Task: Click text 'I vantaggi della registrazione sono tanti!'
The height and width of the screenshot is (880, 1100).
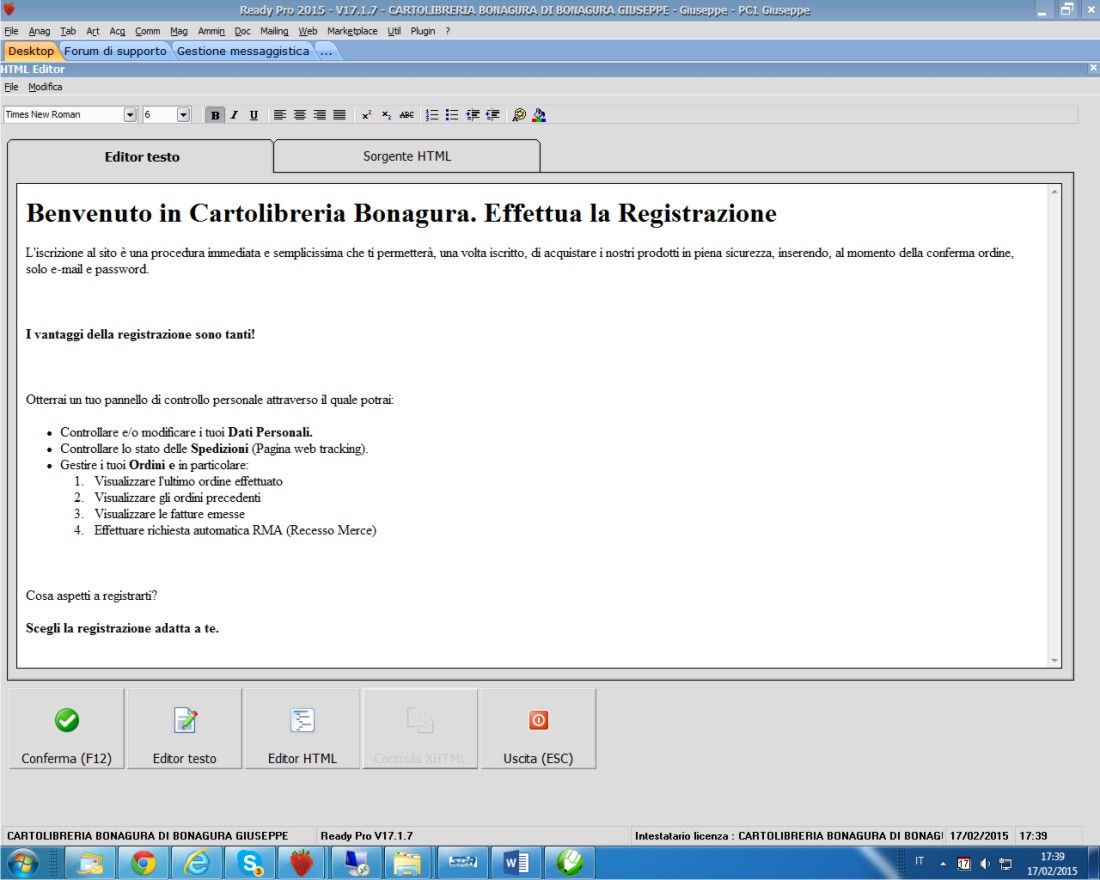Action: click(140, 335)
